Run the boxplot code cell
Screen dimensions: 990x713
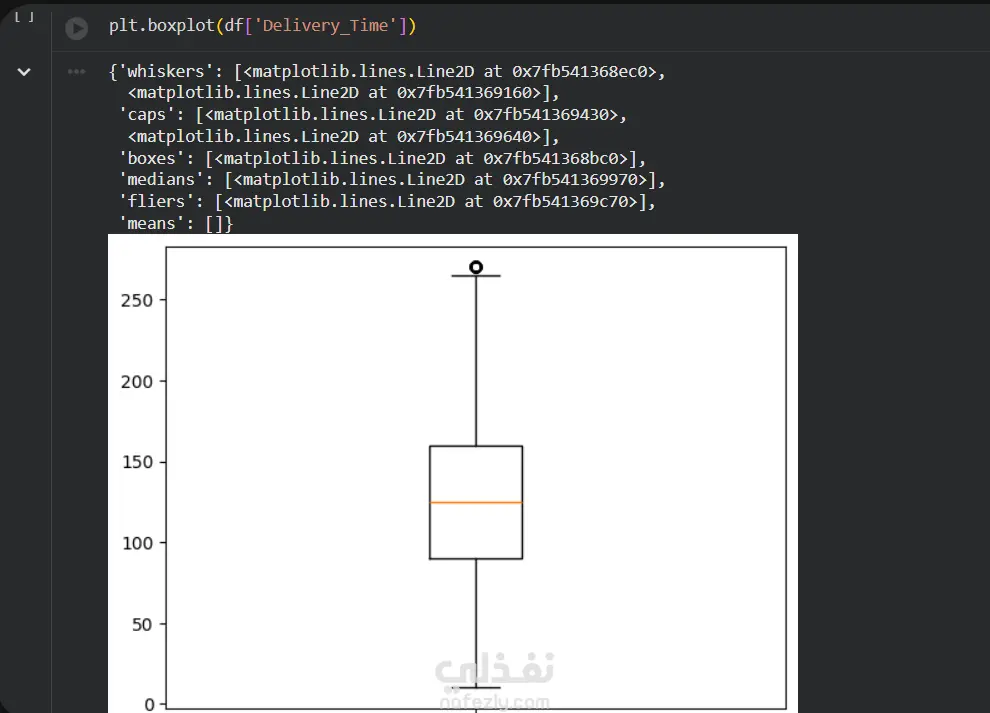click(x=76, y=28)
